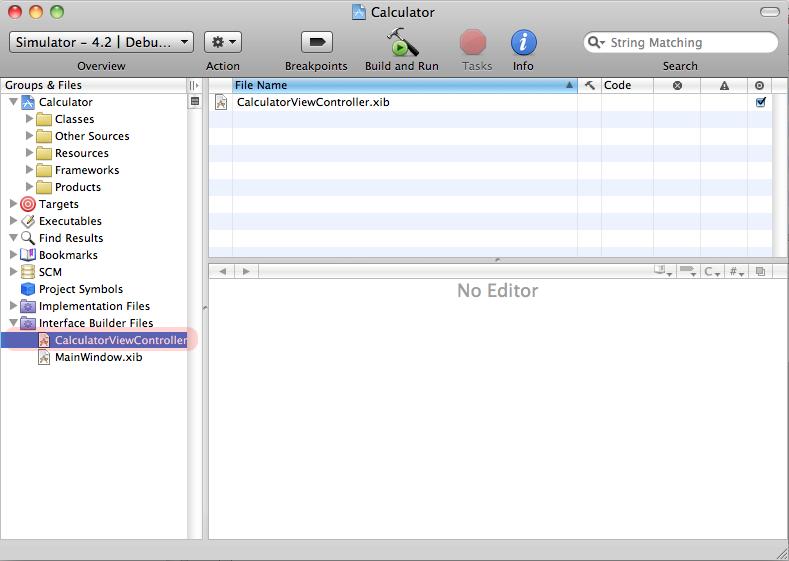The width and height of the screenshot is (789, 561).
Task: Select the SCM database icon
Action: 28,272
